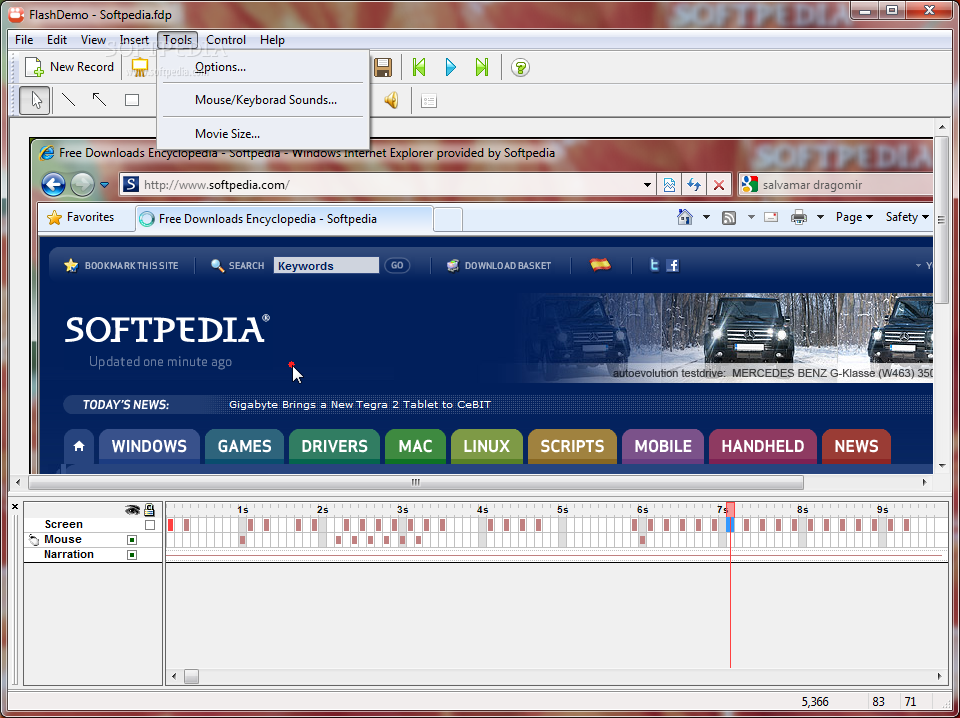This screenshot has height=718, width=960.
Task: Click the speaker sound icon in toolbar
Action: pyautogui.click(x=391, y=100)
